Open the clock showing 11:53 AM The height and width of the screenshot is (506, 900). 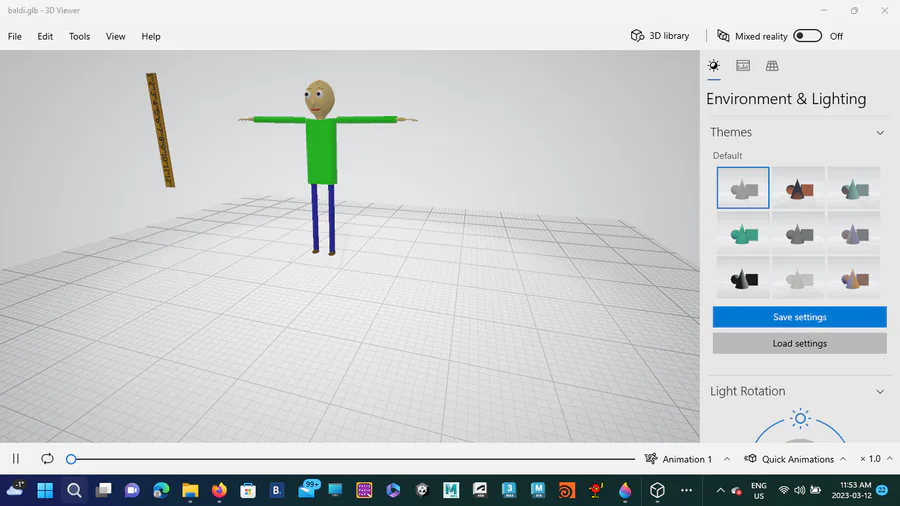click(851, 490)
